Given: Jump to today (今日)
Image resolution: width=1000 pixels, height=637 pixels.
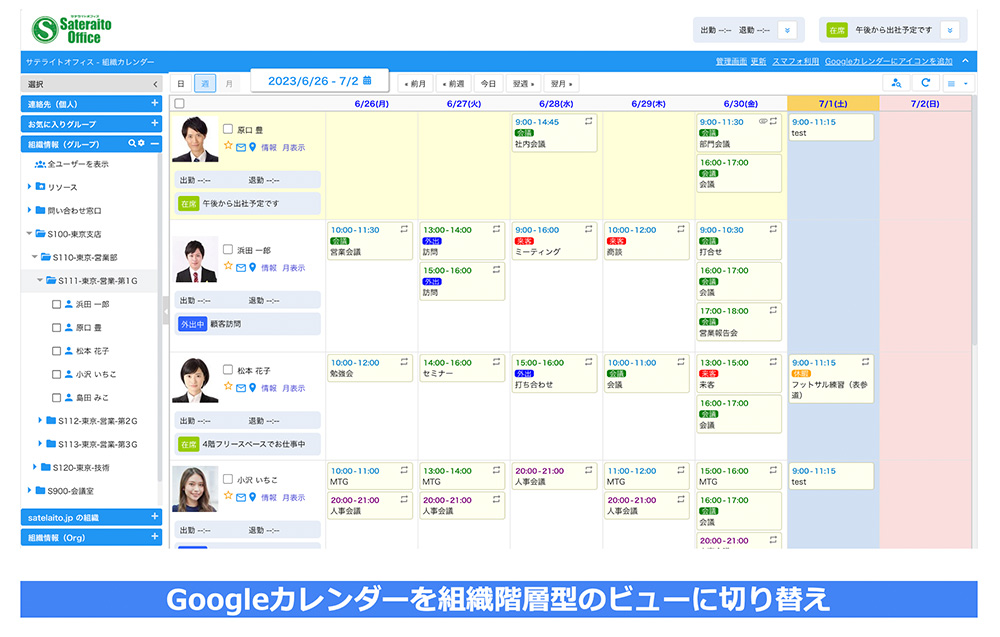Looking at the screenshot, I should 488,84.
